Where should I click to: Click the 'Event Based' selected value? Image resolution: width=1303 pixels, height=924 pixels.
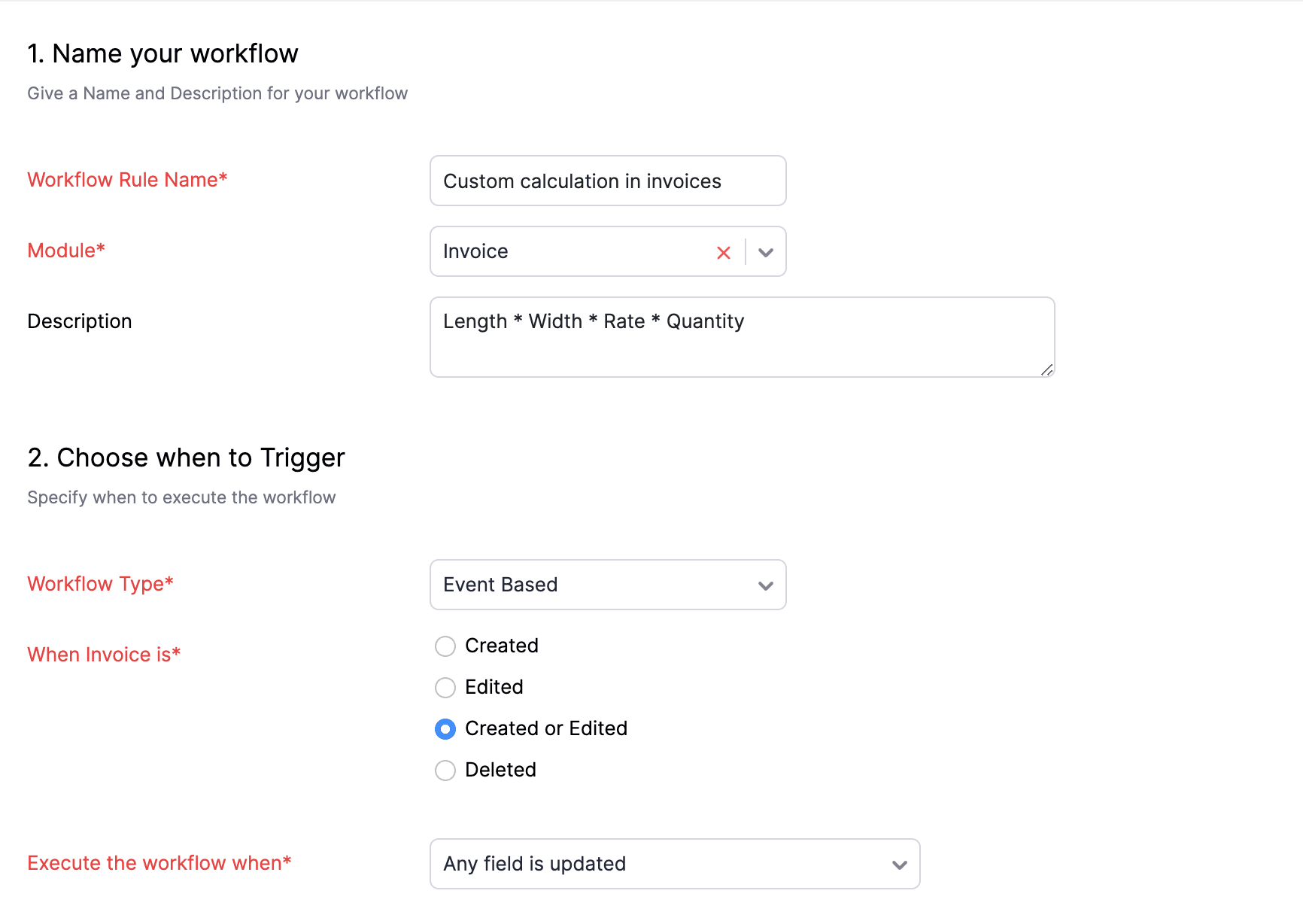pos(500,585)
